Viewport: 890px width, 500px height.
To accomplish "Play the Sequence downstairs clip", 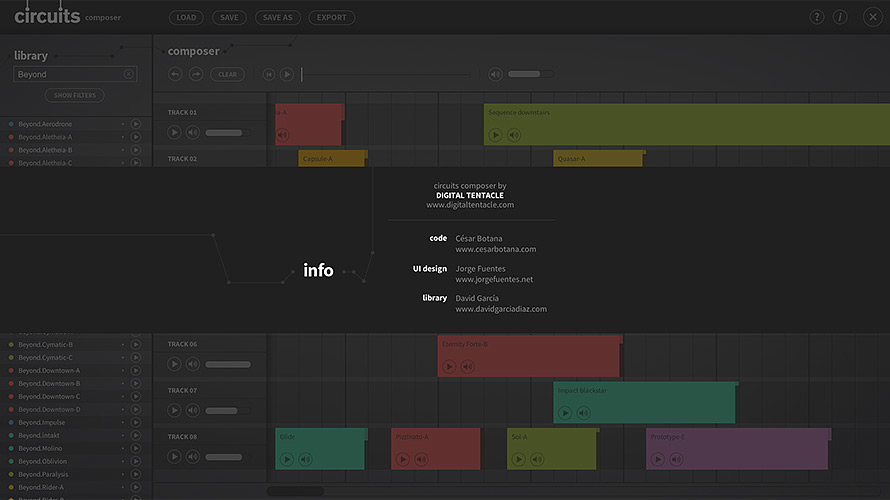I will pyautogui.click(x=496, y=135).
